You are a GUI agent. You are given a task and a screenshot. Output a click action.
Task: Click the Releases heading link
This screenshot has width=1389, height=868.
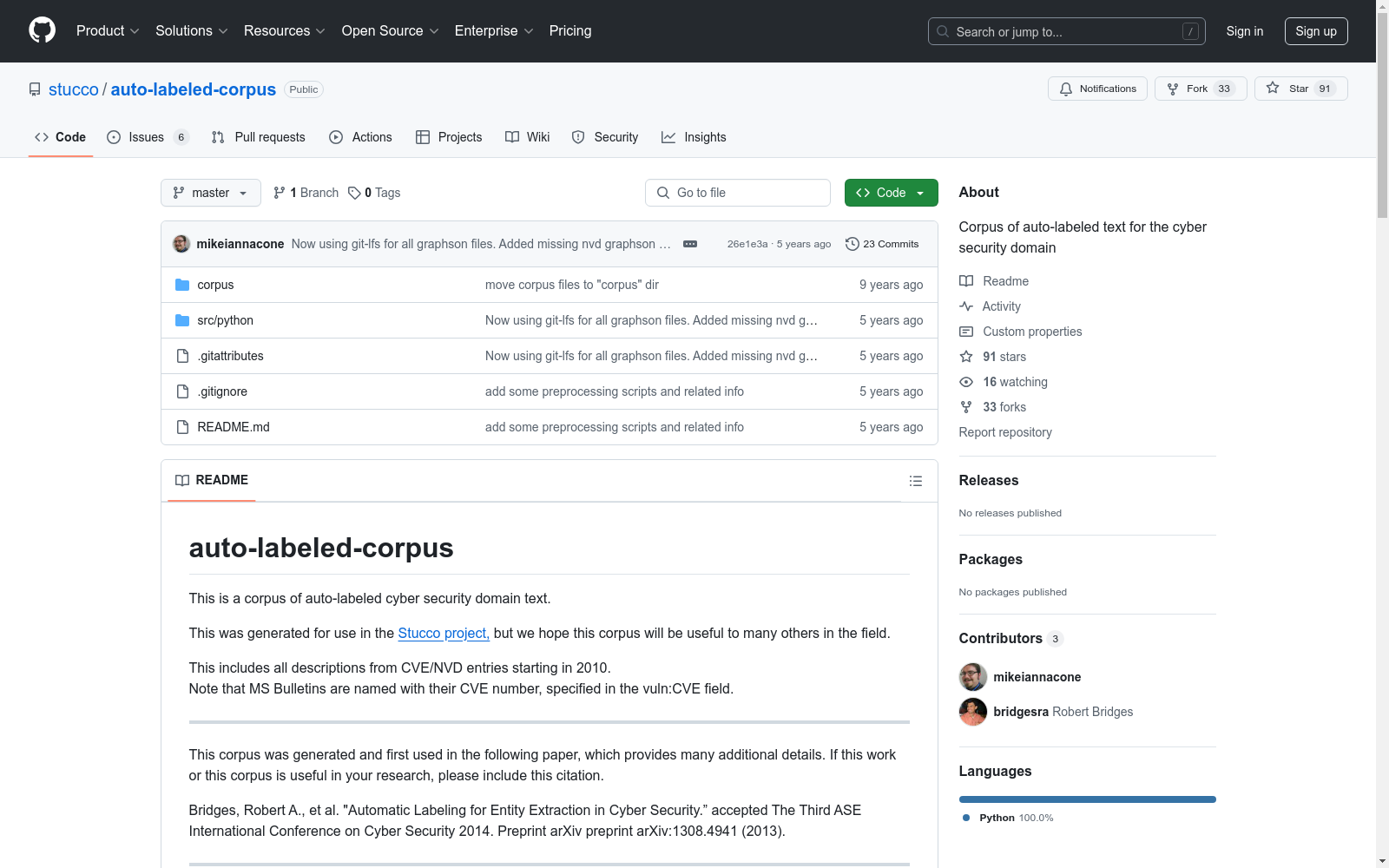989,481
